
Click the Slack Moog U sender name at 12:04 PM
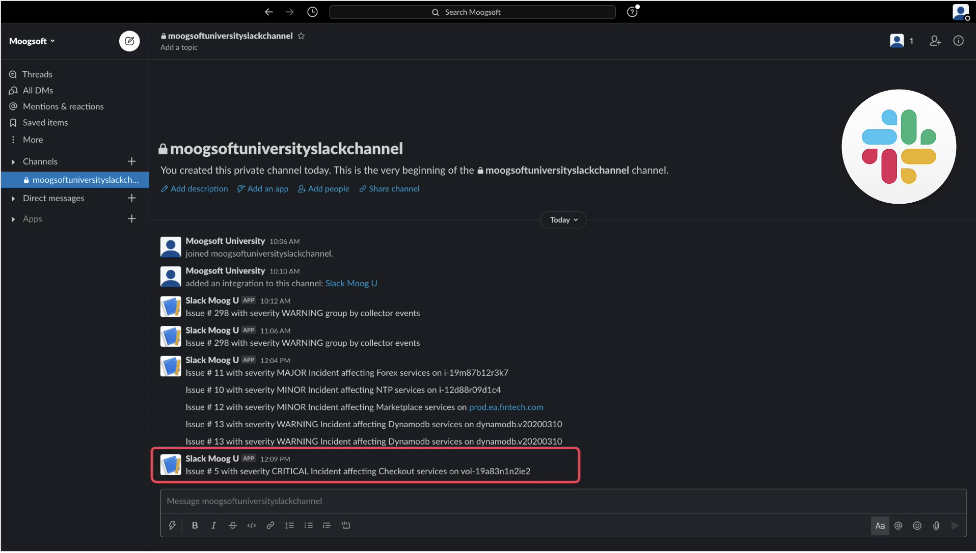point(212,360)
